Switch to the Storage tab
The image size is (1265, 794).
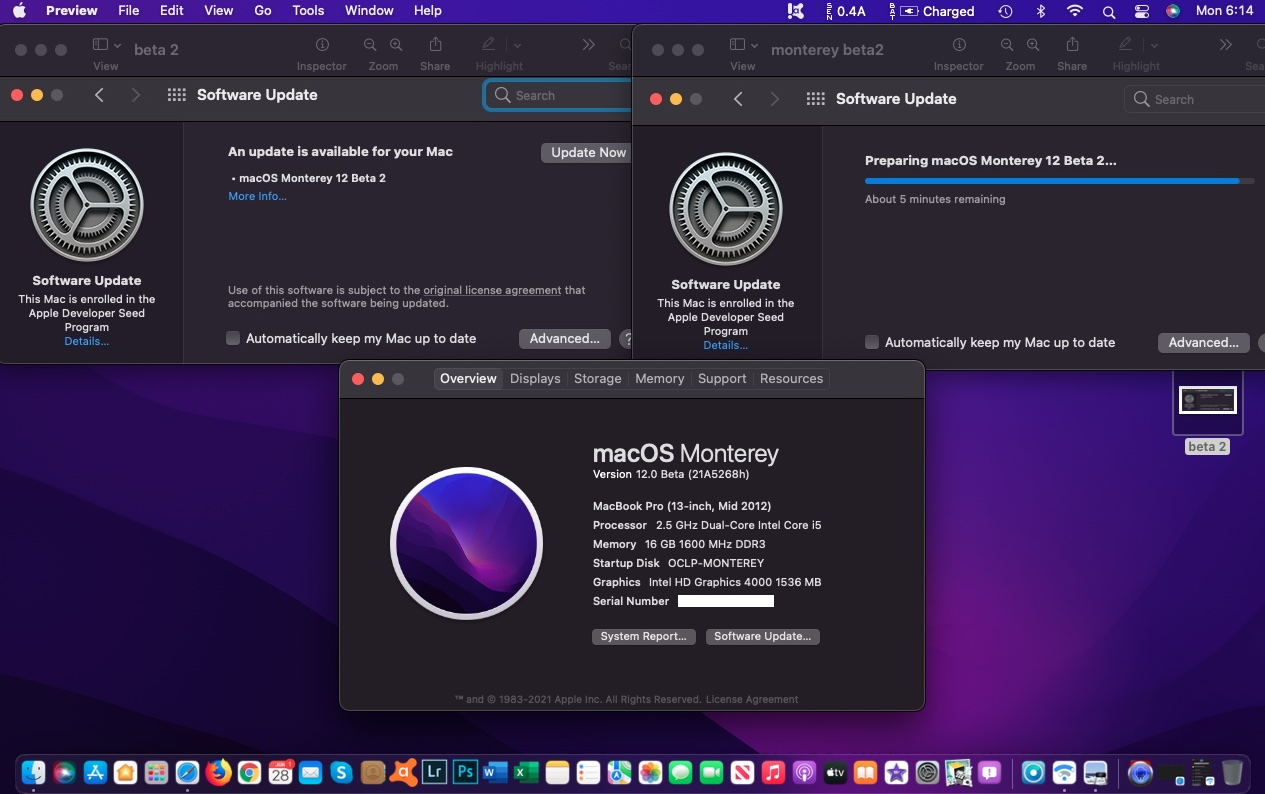coord(598,379)
